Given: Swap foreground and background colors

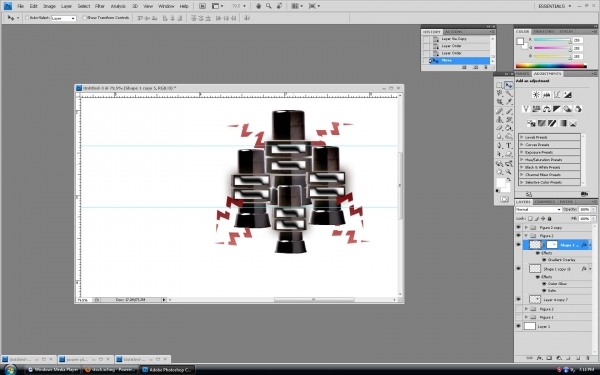Looking at the screenshot, I should (509, 179).
